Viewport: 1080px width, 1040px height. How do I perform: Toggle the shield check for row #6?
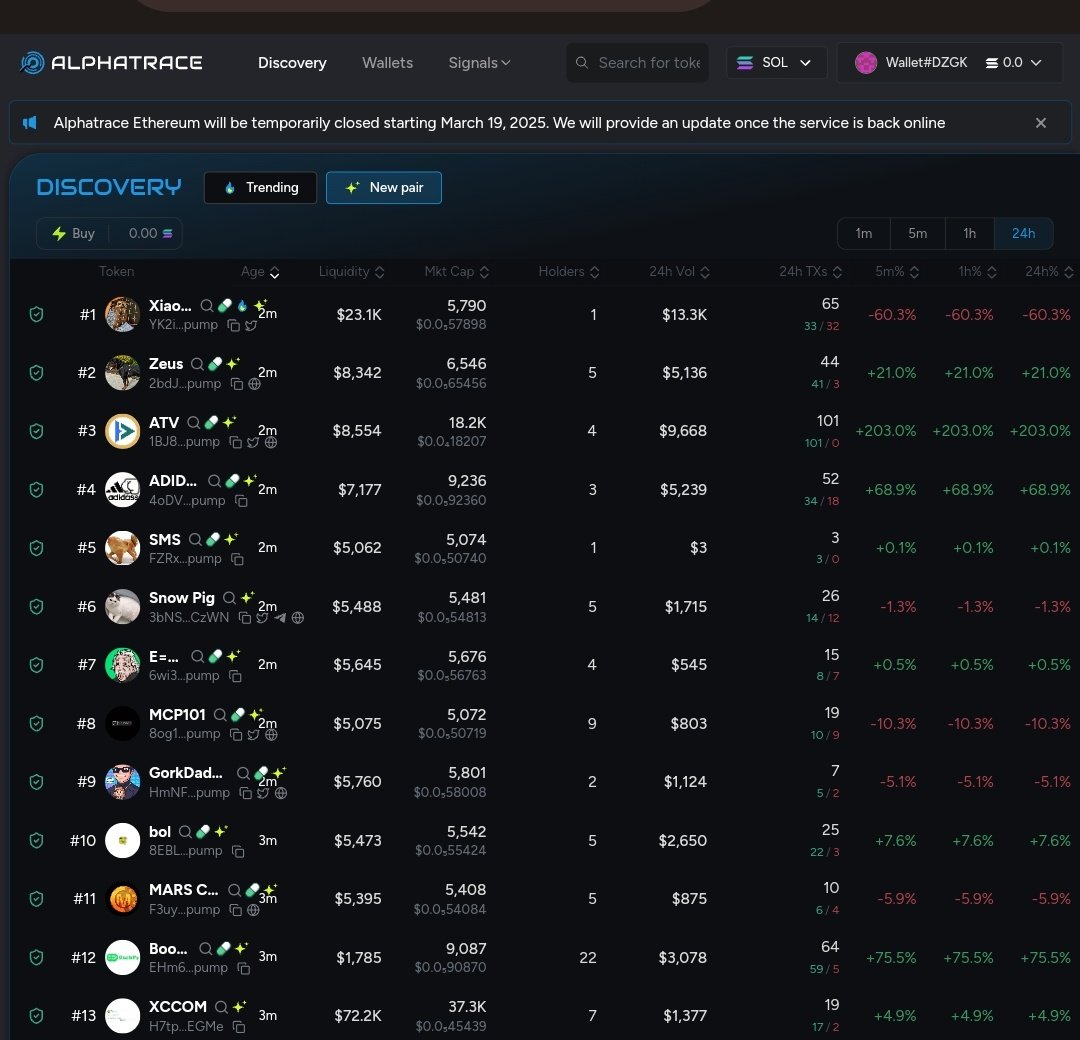(37, 607)
